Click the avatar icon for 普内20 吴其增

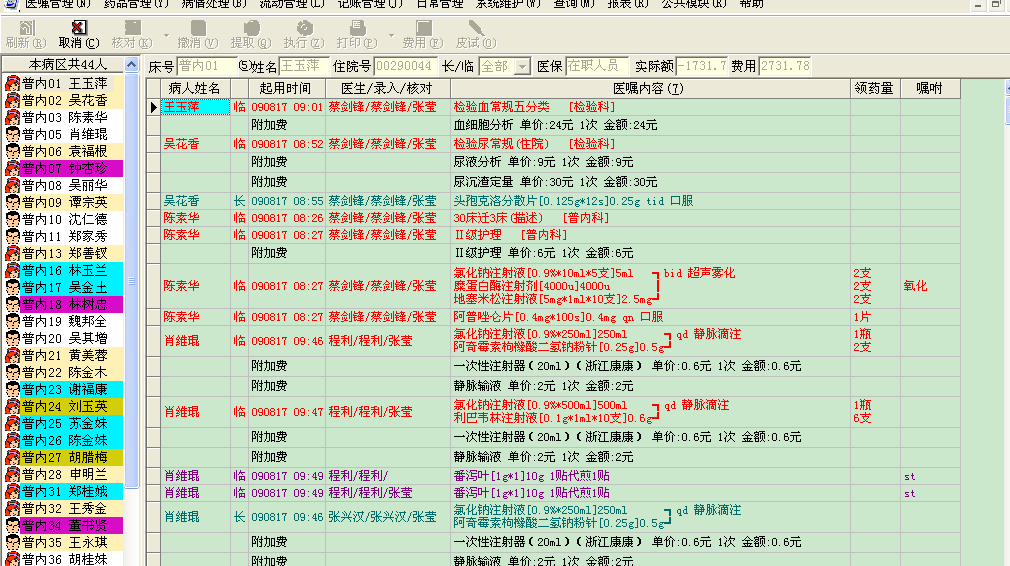coord(12,339)
